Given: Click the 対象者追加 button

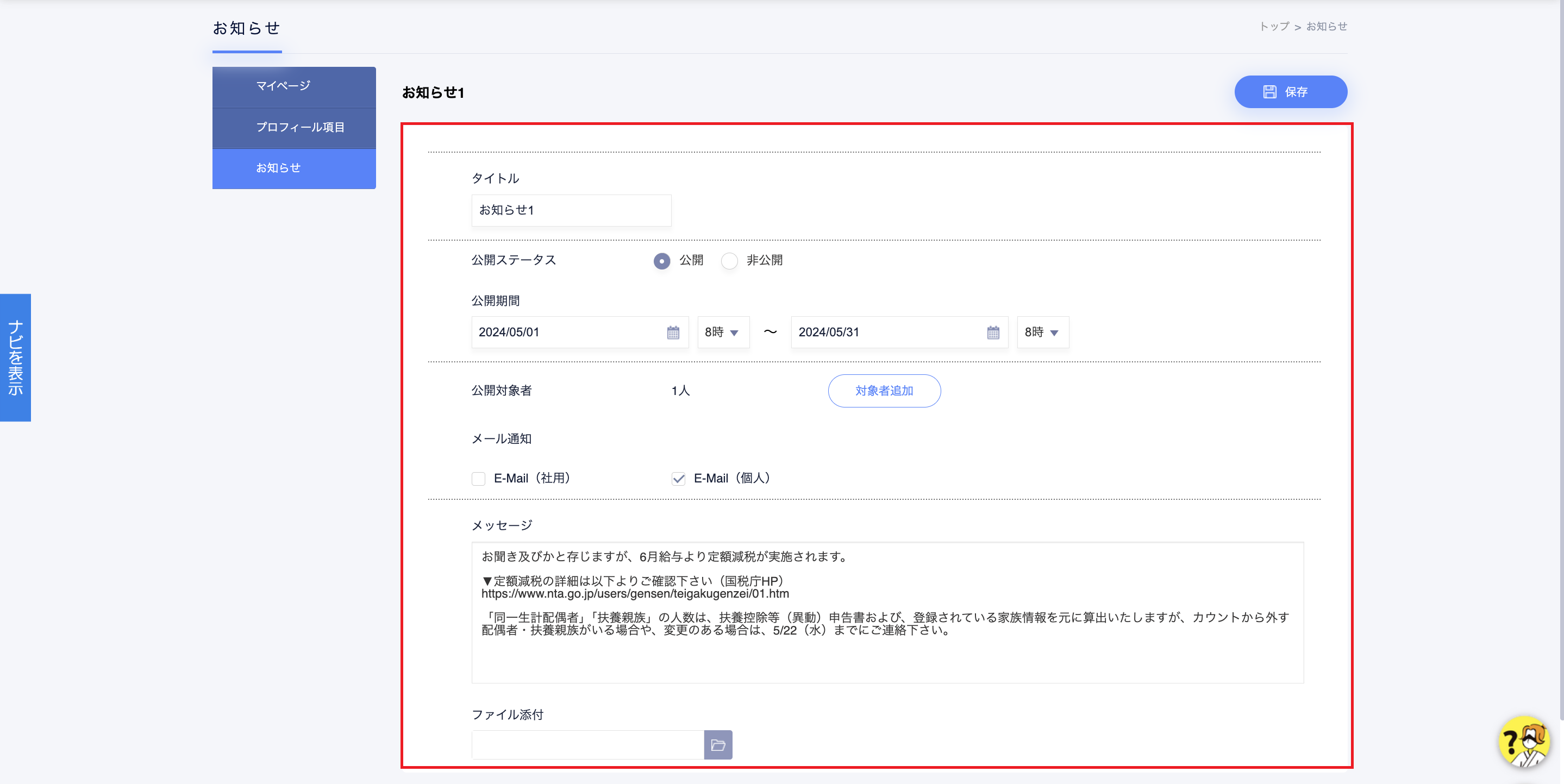Looking at the screenshot, I should (884, 391).
